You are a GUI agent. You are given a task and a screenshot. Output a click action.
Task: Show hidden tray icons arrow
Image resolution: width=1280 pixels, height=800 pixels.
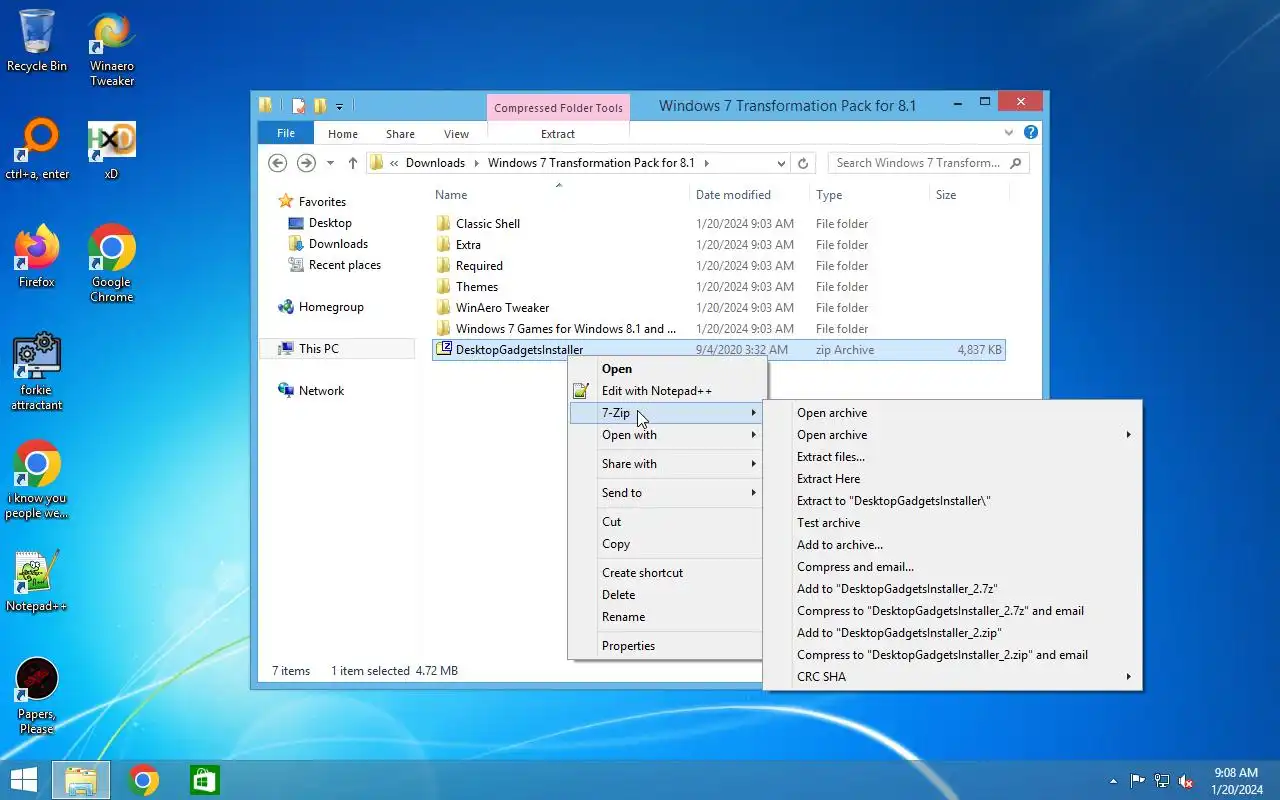(1113, 781)
